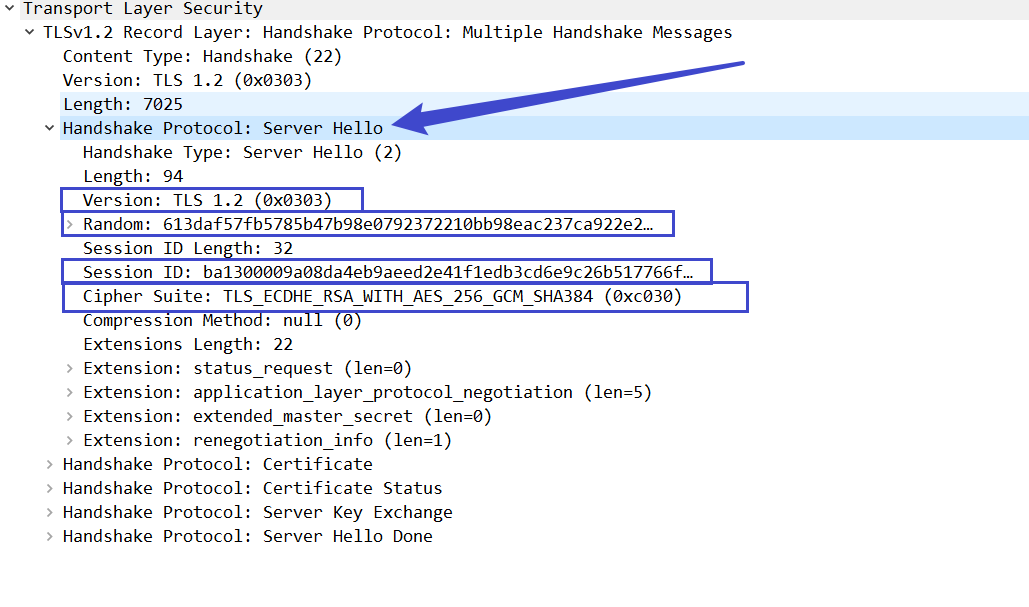Expand Handshake Protocol: Server Key Exchange
This screenshot has height=607, width=1029.
tap(49, 513)
